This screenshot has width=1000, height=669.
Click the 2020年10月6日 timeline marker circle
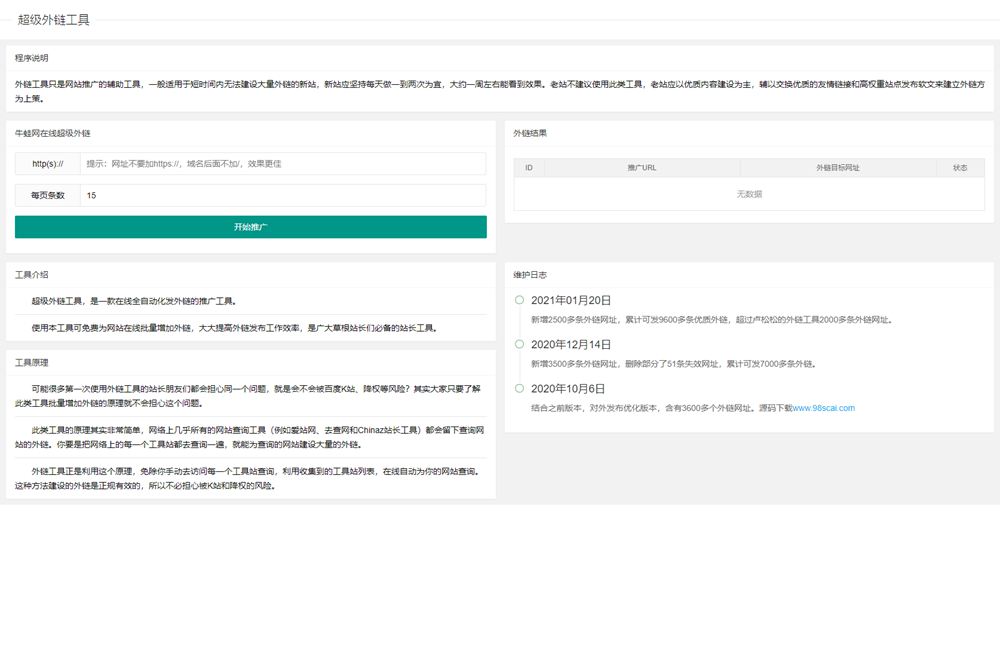519,388
